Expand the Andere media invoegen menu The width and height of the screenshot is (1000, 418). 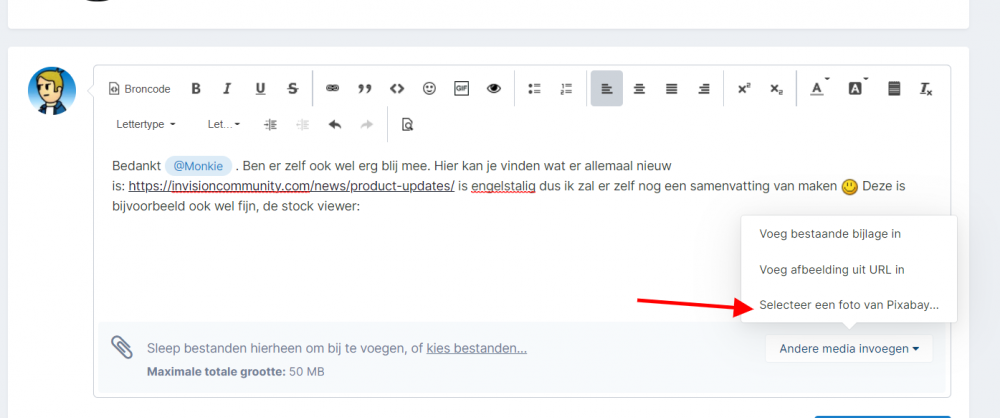849,349
